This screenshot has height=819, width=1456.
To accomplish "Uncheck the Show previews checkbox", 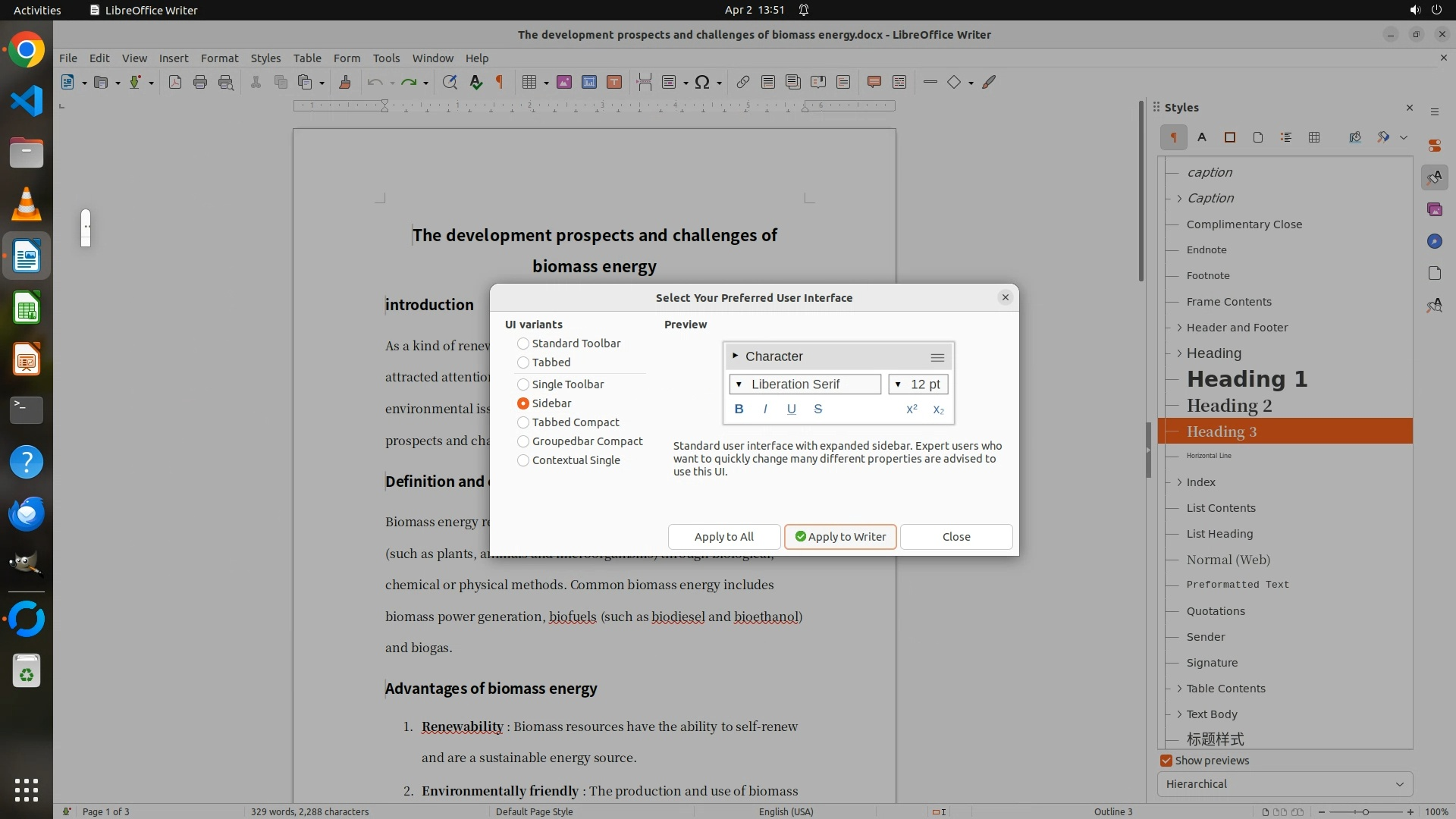I will point(1166,761).
